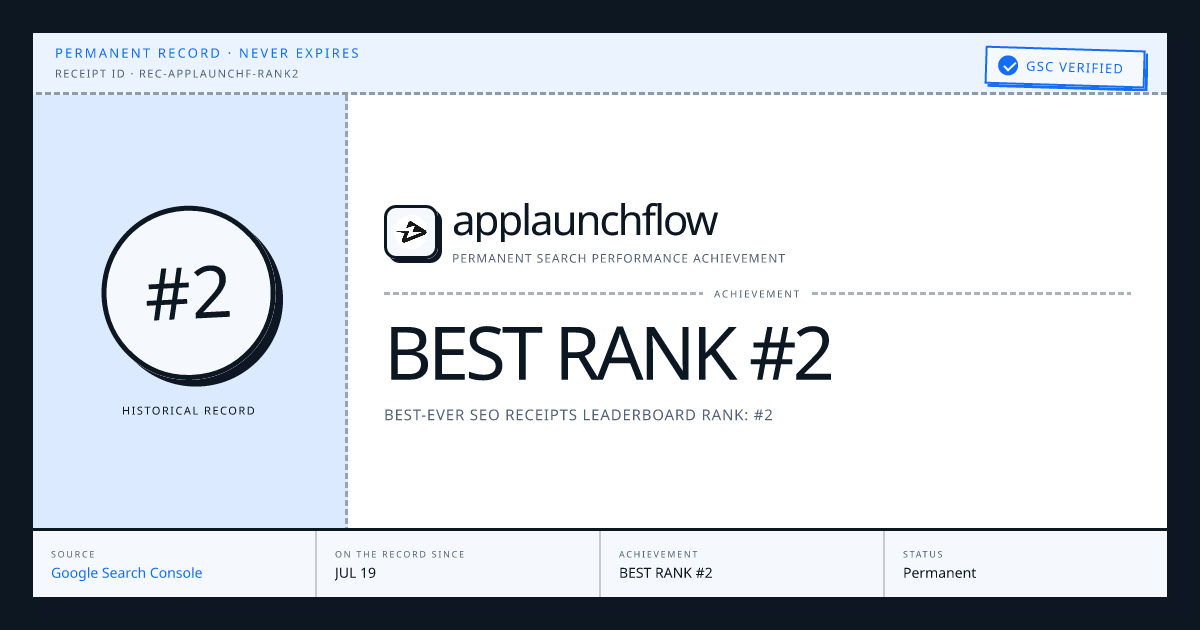
Task: Click the STATUS footer label
Action: 923,554
